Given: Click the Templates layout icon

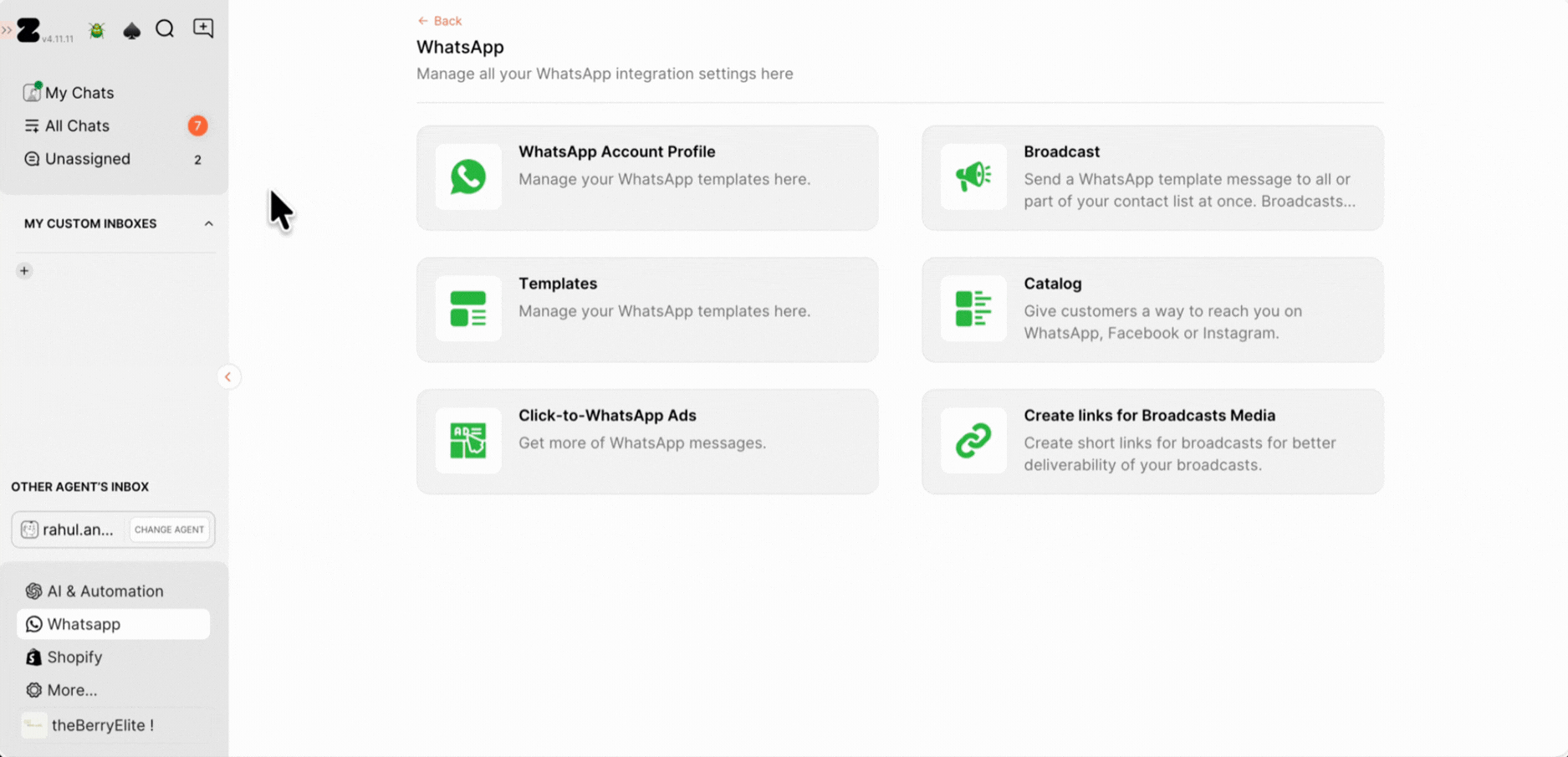Looking at the screenshot, I should [468, 309].
